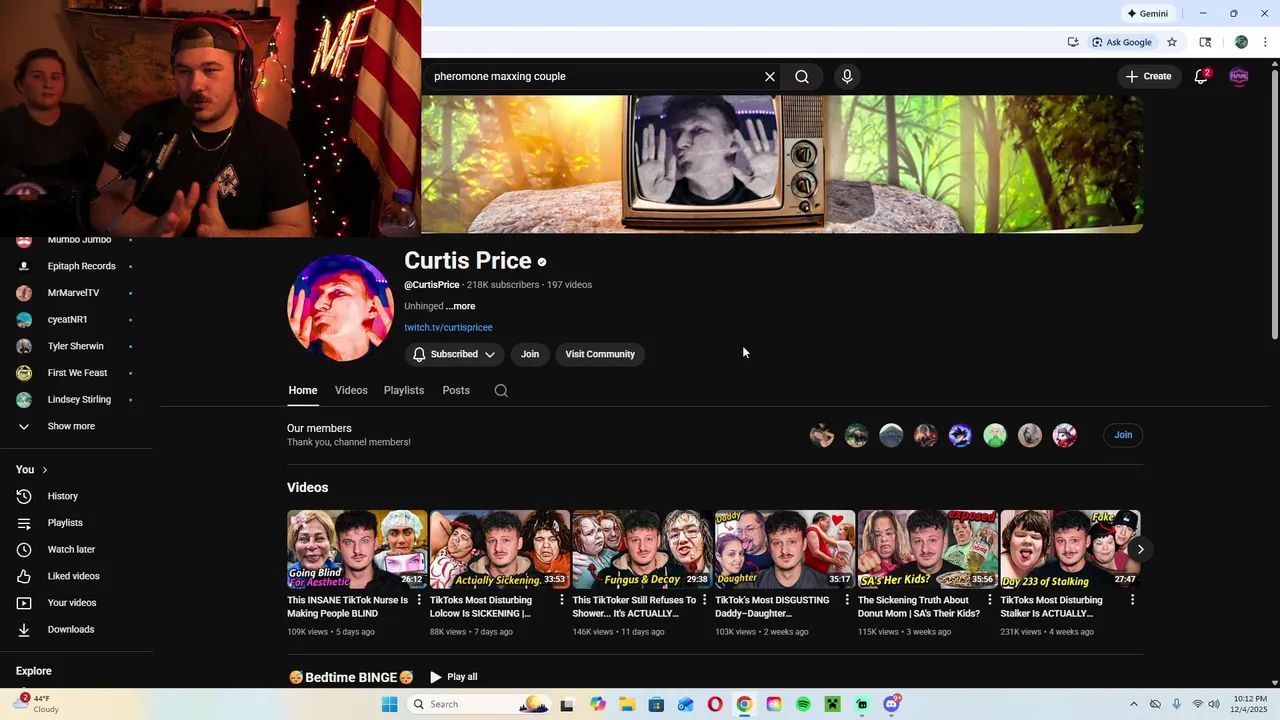This screenshot has height=720, width=1280.
Task: Open Lindsey Stirling subscription
Action: (77, 400)
